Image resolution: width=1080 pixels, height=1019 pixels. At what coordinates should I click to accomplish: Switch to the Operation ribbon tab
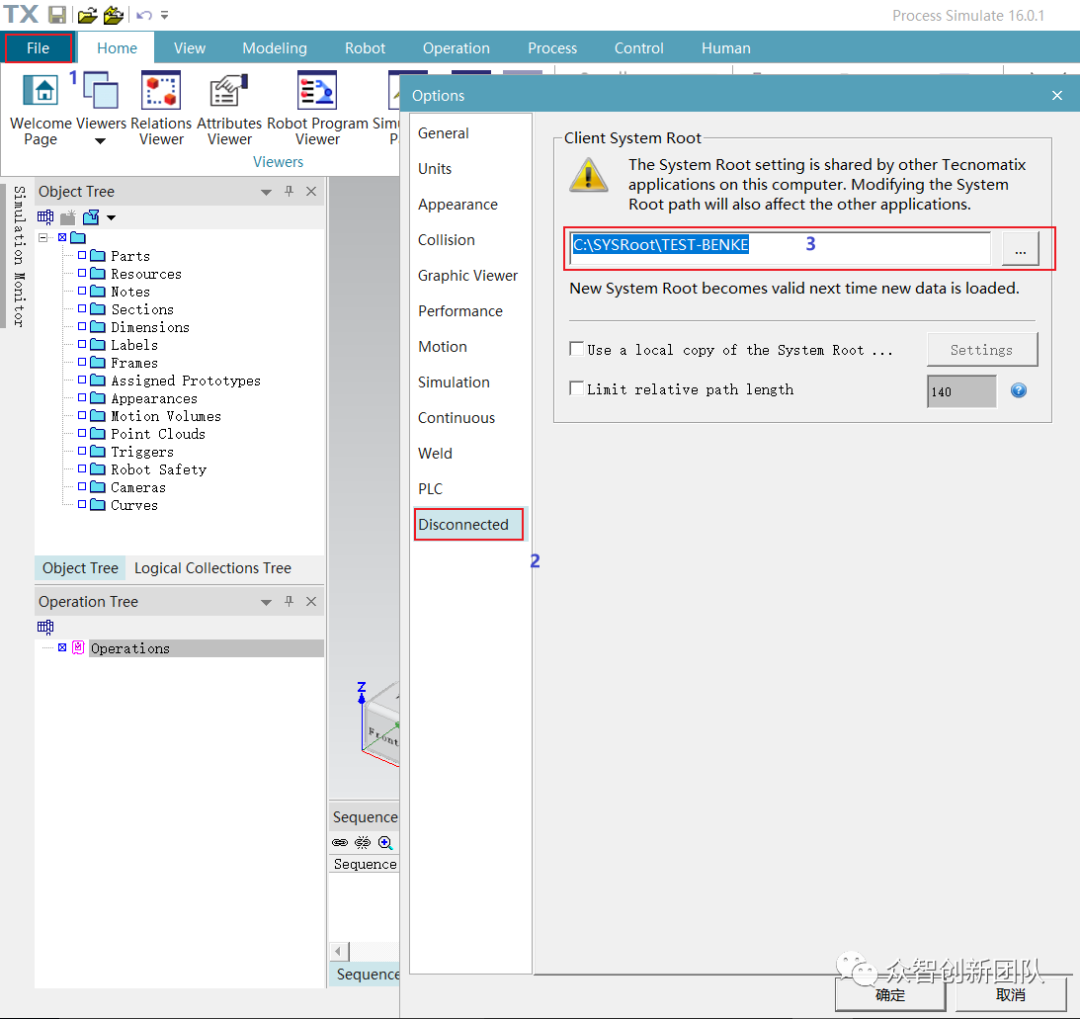point(456,48)
